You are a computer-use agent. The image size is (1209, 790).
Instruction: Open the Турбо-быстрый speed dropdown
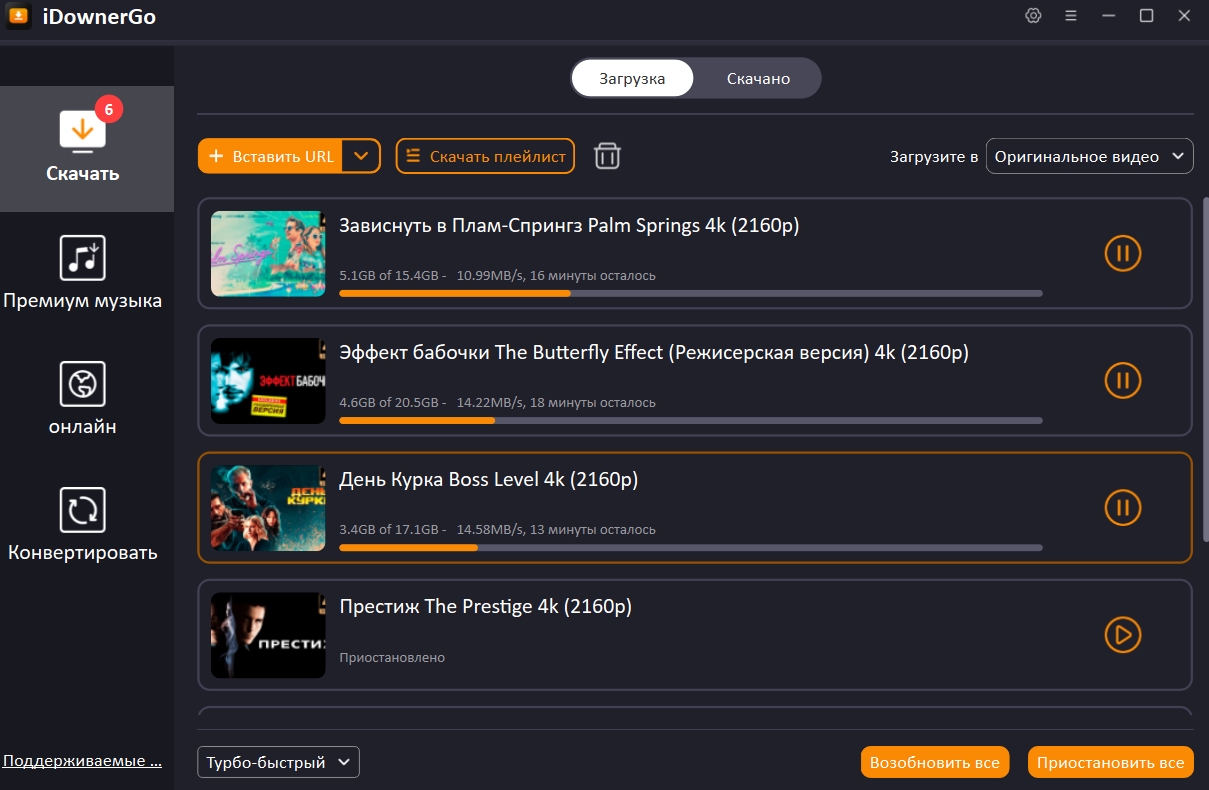[x=278, y=762]
